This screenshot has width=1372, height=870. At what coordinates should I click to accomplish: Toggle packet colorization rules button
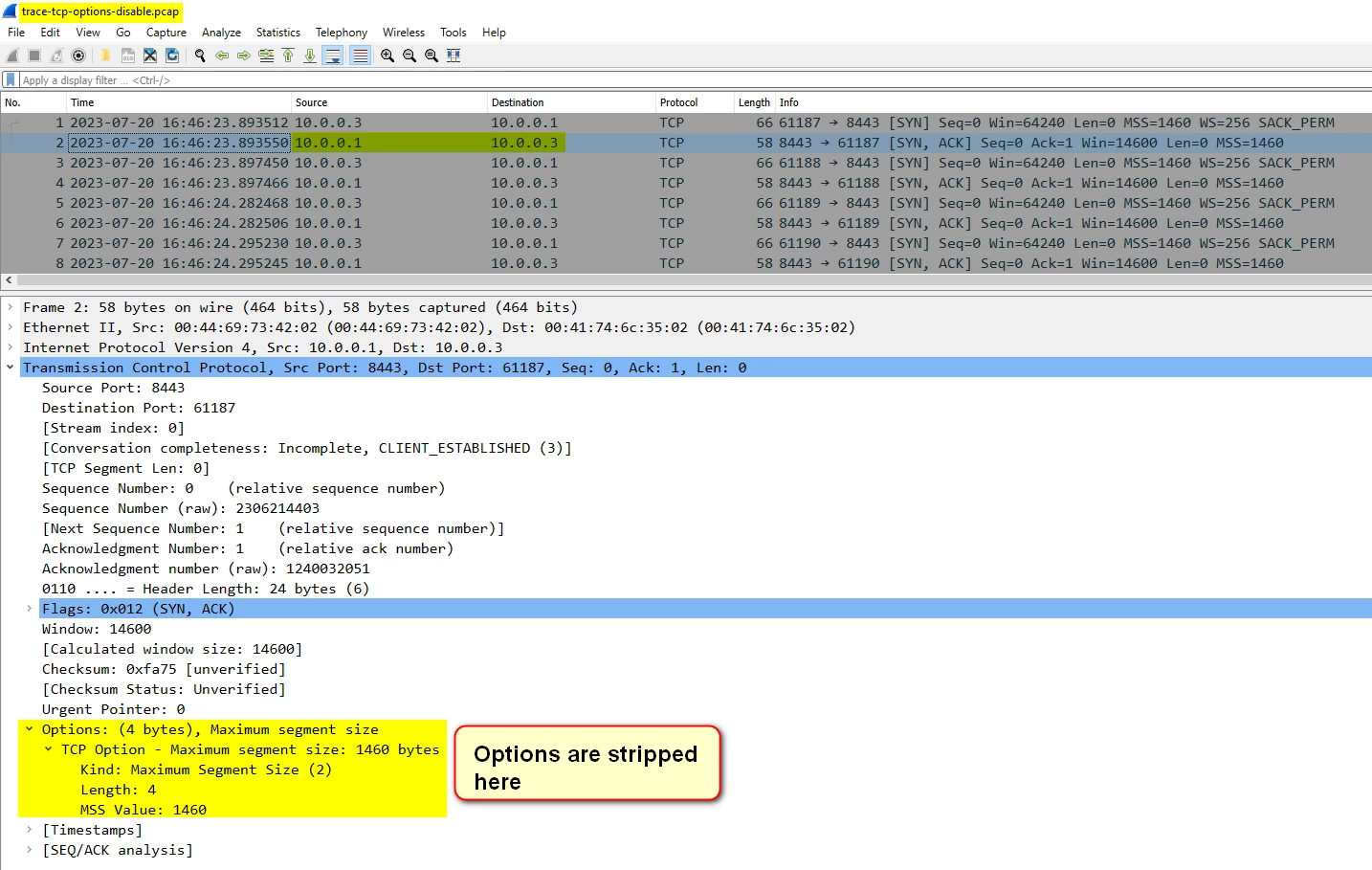coord(360,56)
